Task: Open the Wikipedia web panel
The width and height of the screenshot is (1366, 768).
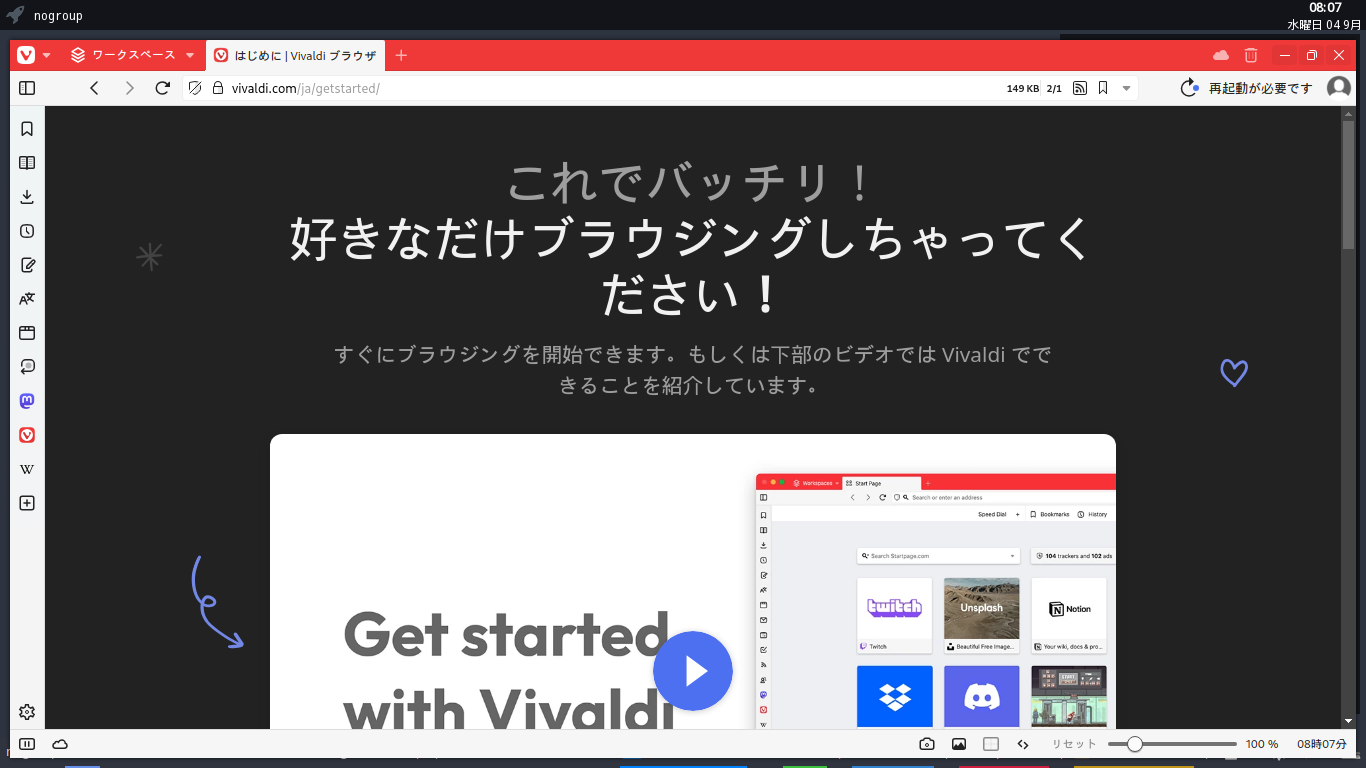Action: point(27,469)
